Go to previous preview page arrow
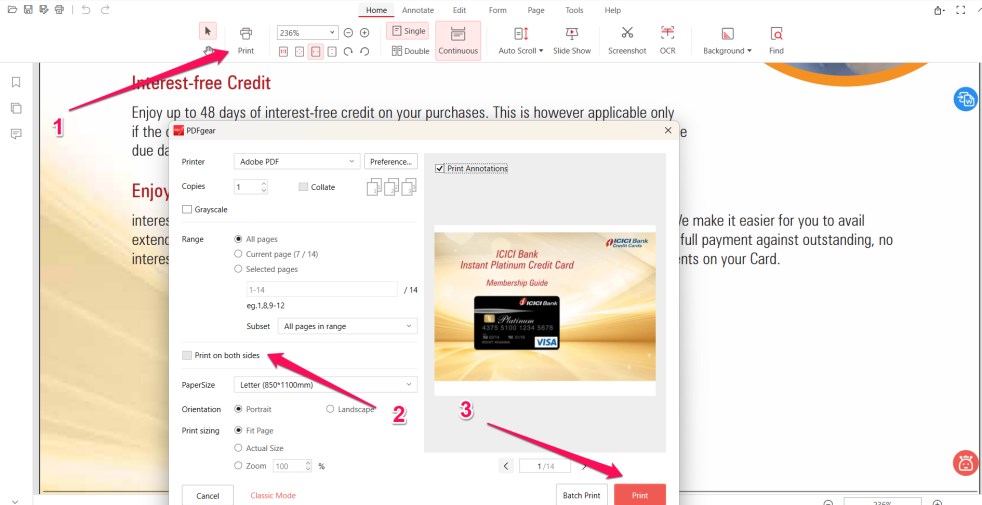Viewport: 982px width, 505px height. click(x=506, y=466)
